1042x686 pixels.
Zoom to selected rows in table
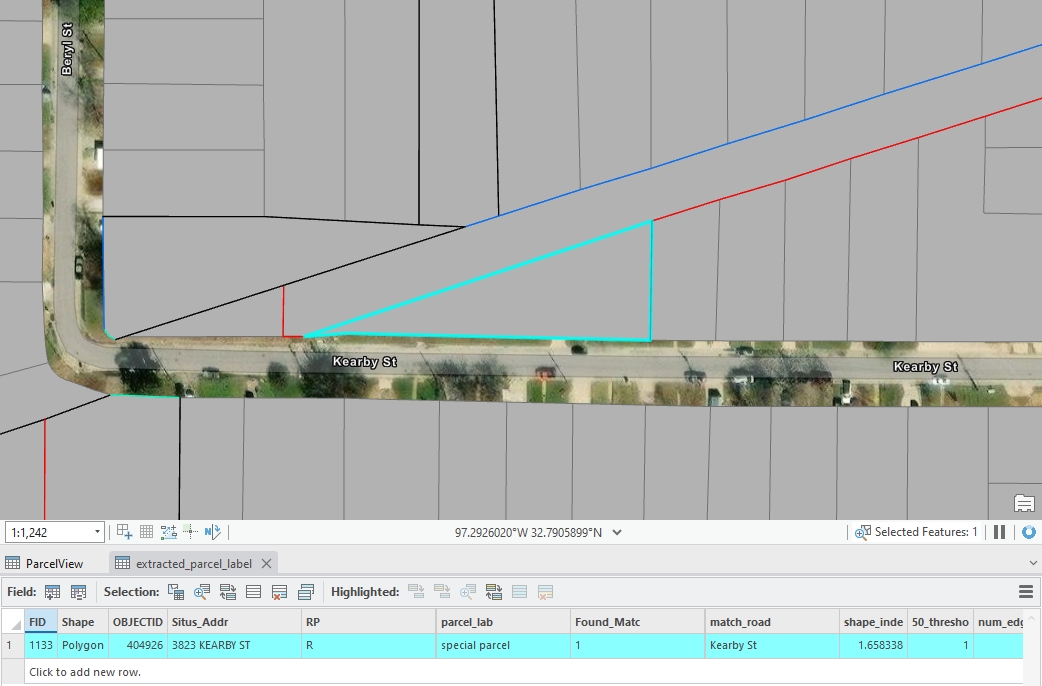[202, 592]
